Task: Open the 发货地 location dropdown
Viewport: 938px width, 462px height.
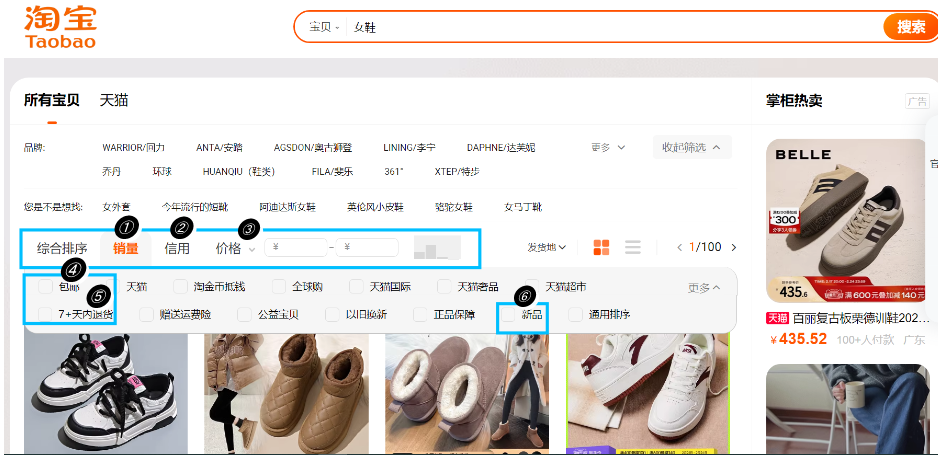Action: [546, 247]
